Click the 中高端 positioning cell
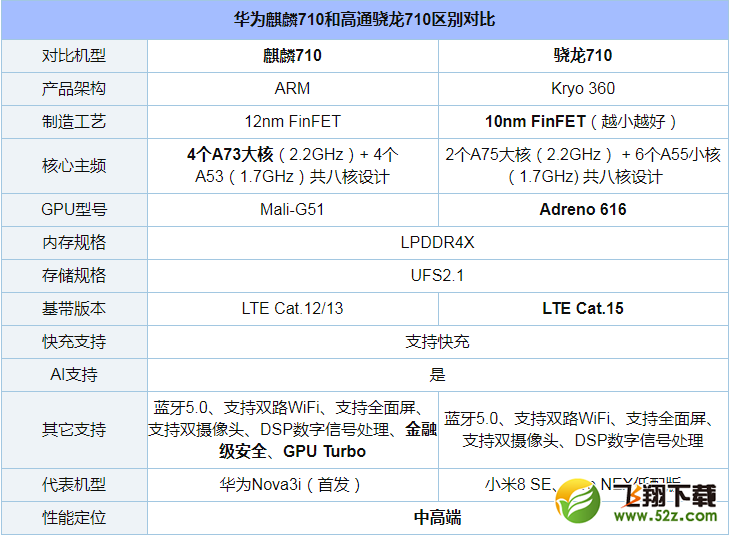 437,518
